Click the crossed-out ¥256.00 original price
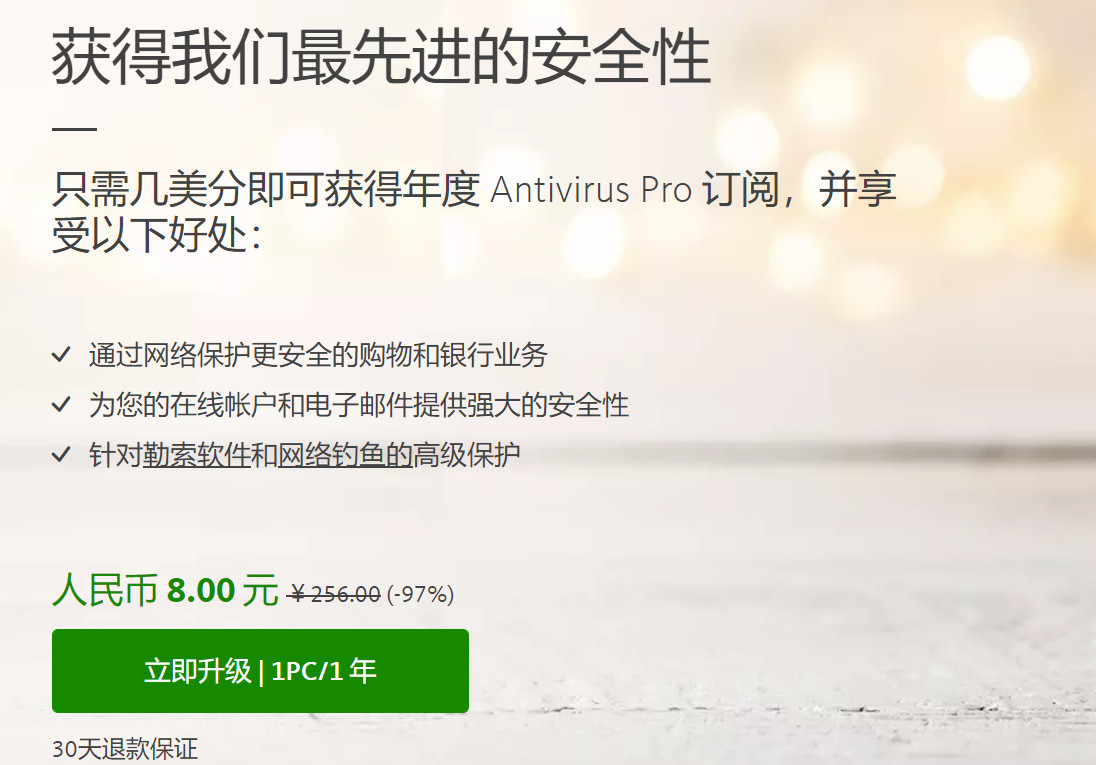 point(335,594)
